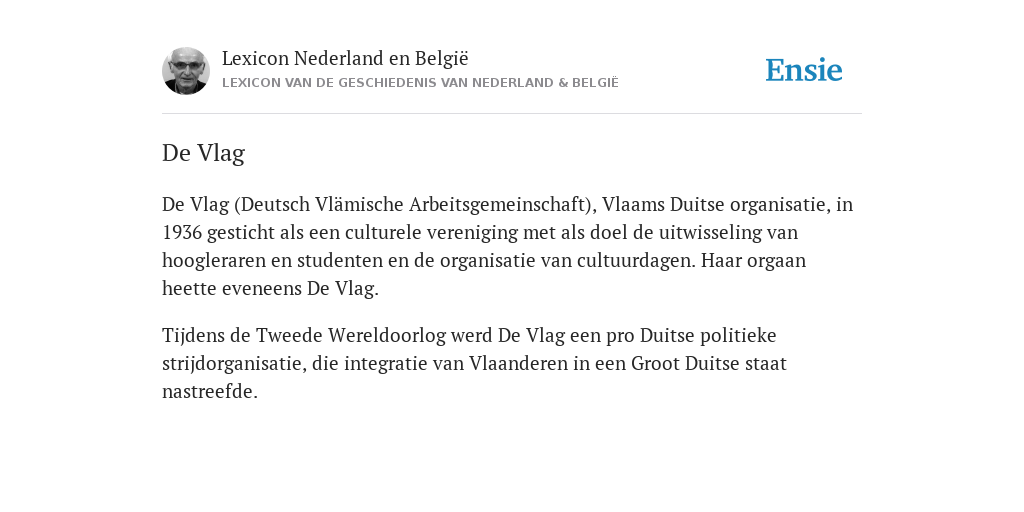Open the Ensie logo link
1024x512 pixels.
click(x=804, y=71)
